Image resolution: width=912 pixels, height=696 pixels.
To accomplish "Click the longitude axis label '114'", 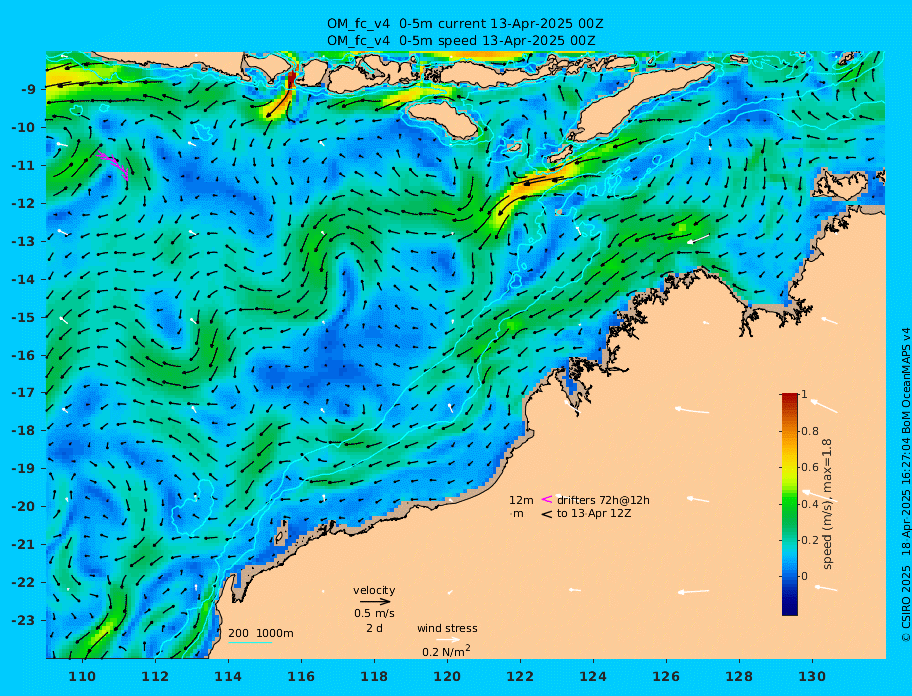I will click(229, 676).
